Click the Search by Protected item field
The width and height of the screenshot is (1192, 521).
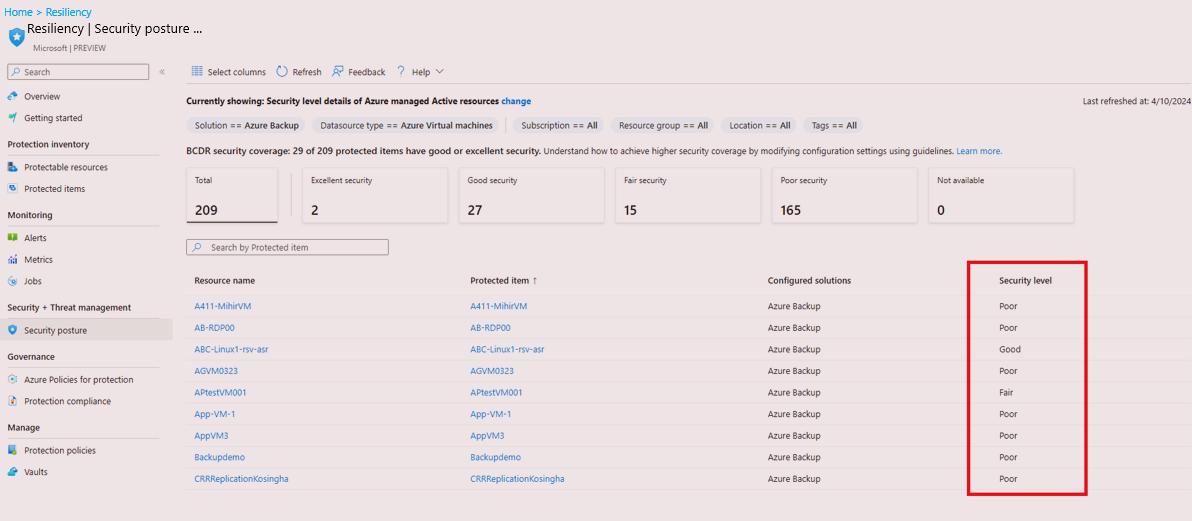tap(287, 247)
